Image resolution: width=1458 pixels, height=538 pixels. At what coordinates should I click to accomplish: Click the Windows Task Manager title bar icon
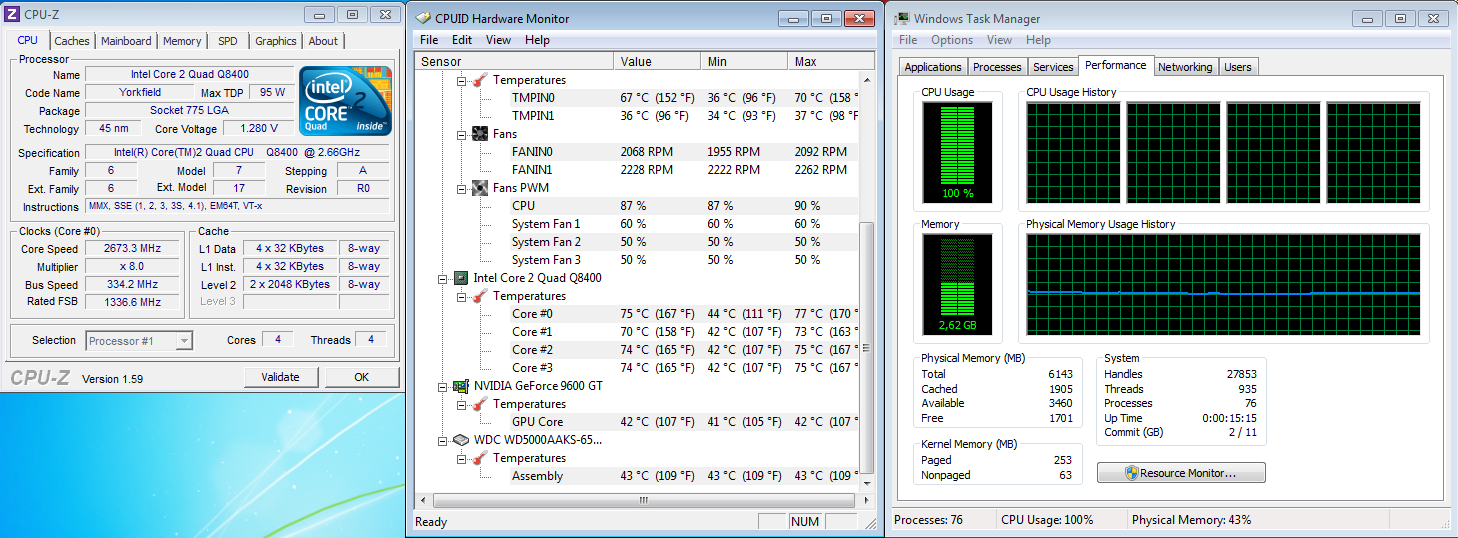pyautogui.click(x=902, y=18)
